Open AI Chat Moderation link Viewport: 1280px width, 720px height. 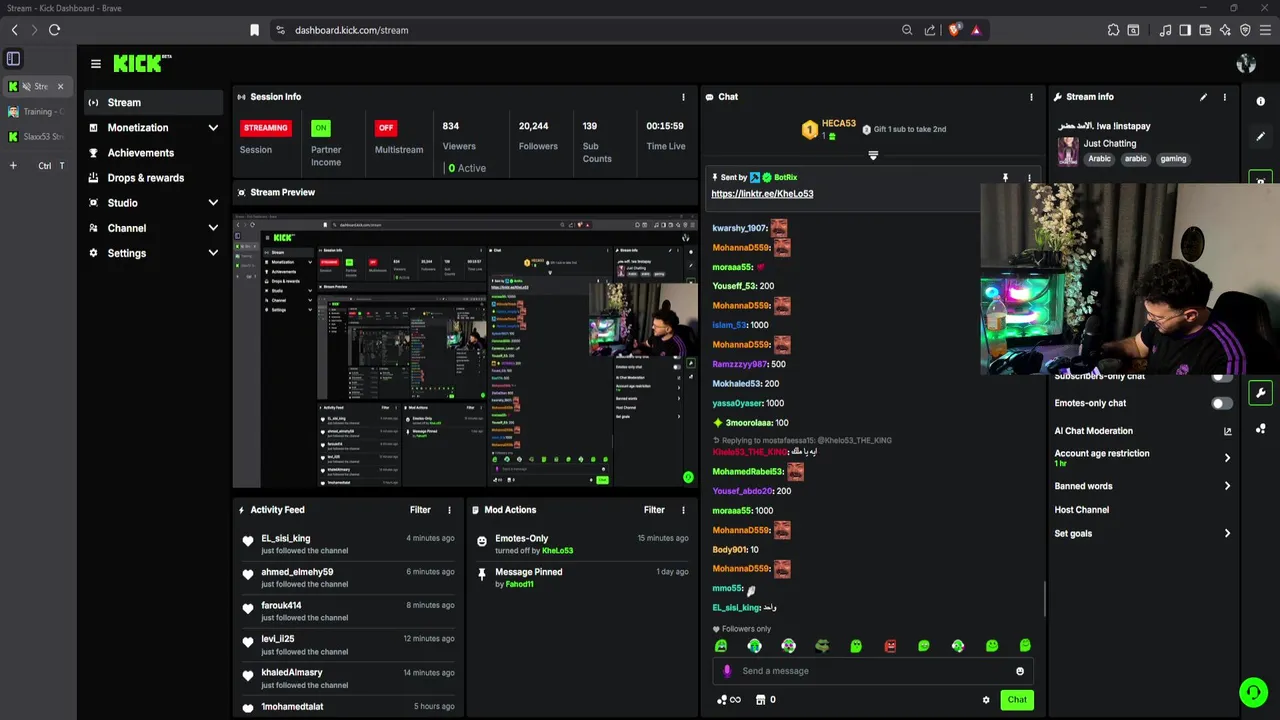(x=1143, y=431)
